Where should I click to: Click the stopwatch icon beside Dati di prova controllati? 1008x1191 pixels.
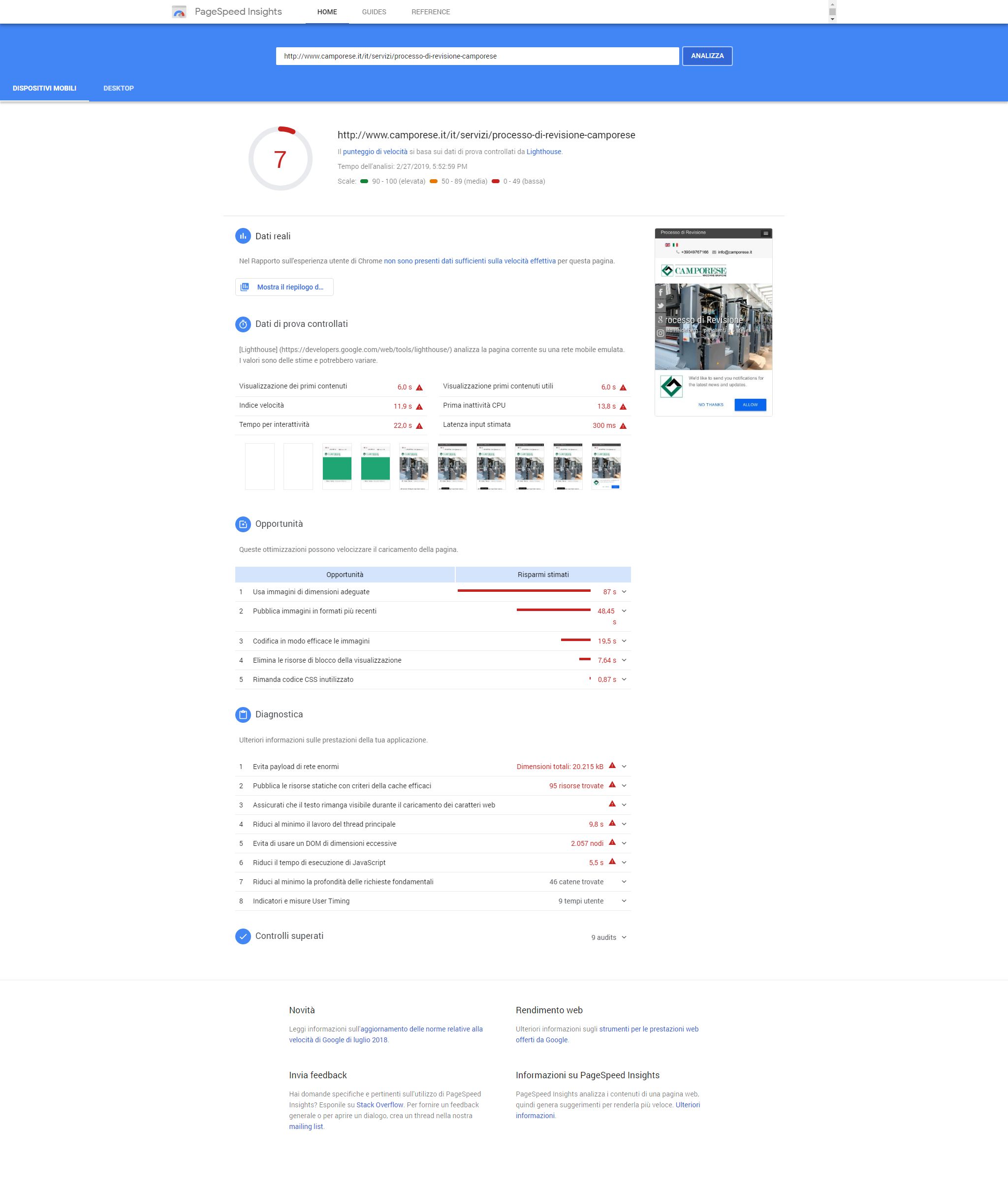point(243,324)
